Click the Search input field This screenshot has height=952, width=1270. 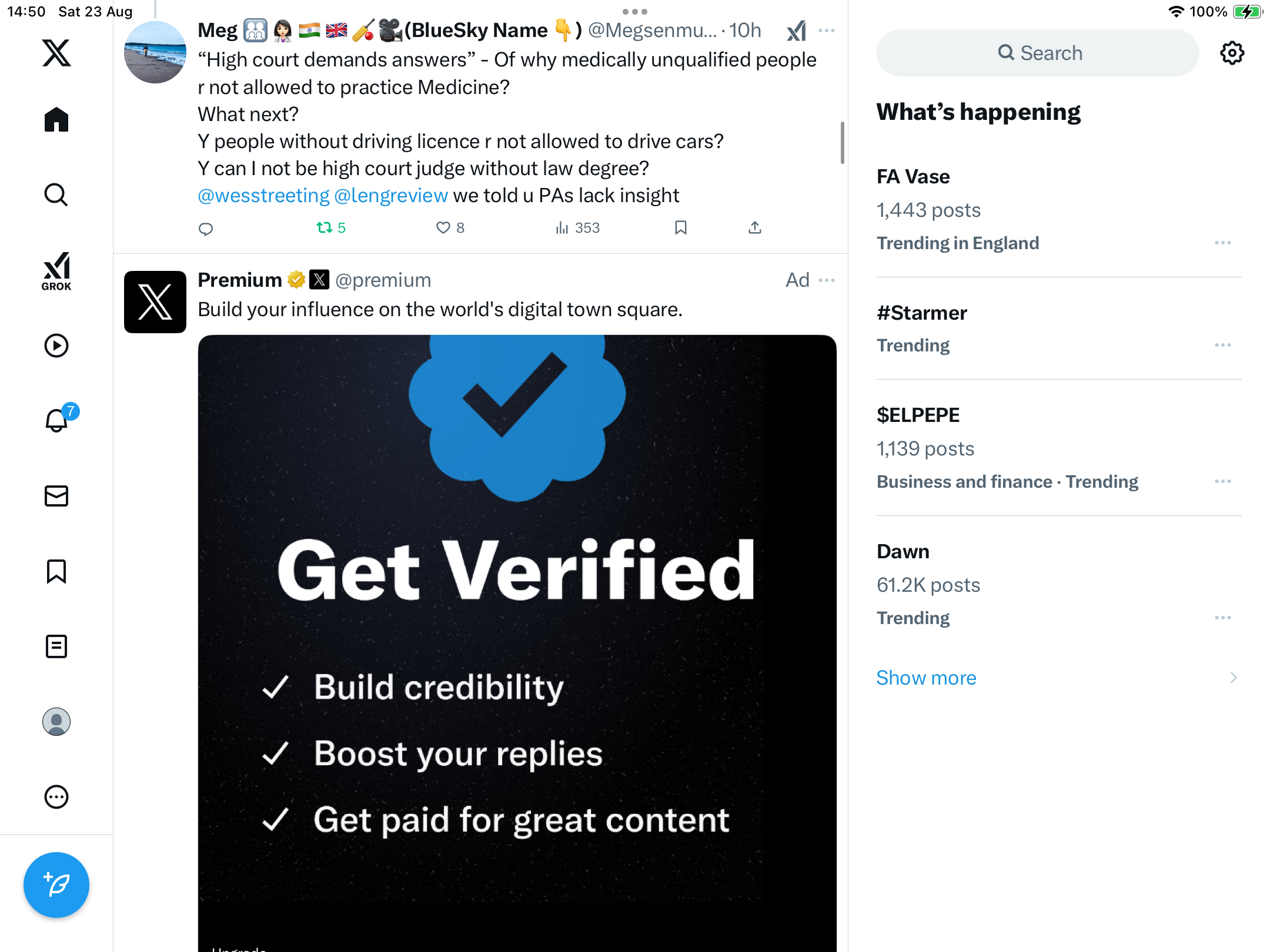coord(1038,53)
